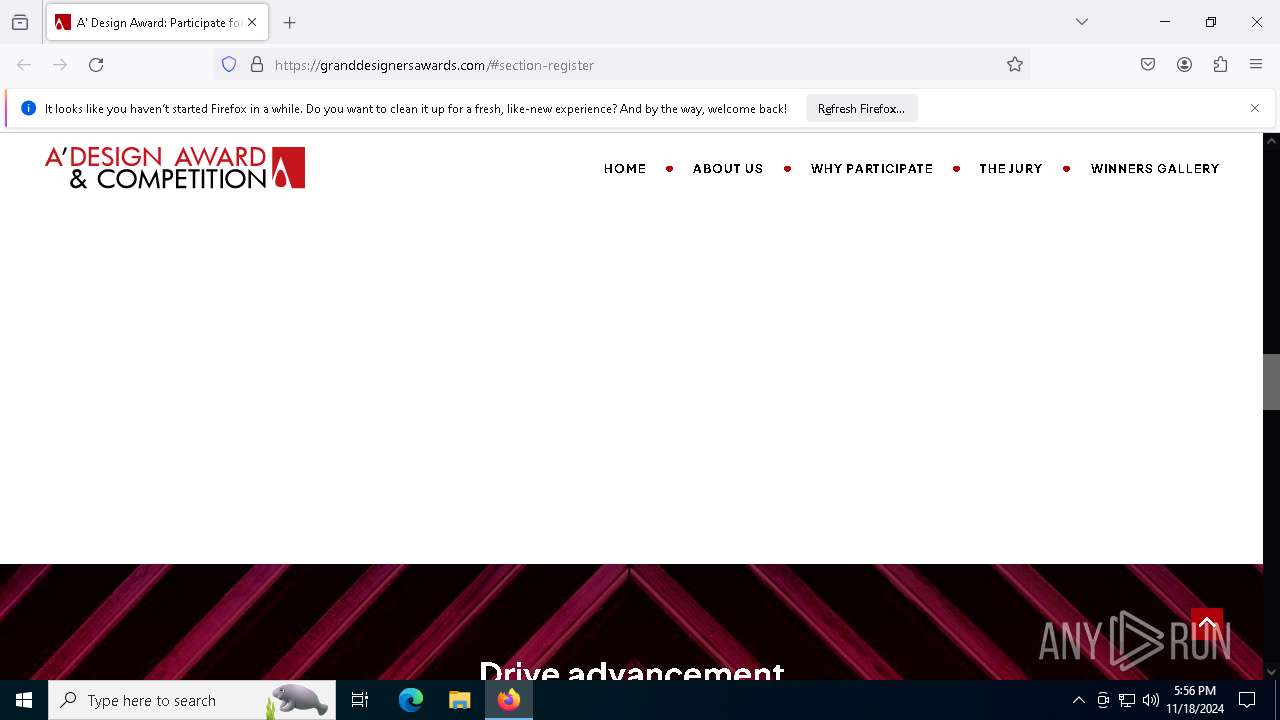1280x720 pixels.
Task: Open the HOME menu item
Action: point(625,169)
